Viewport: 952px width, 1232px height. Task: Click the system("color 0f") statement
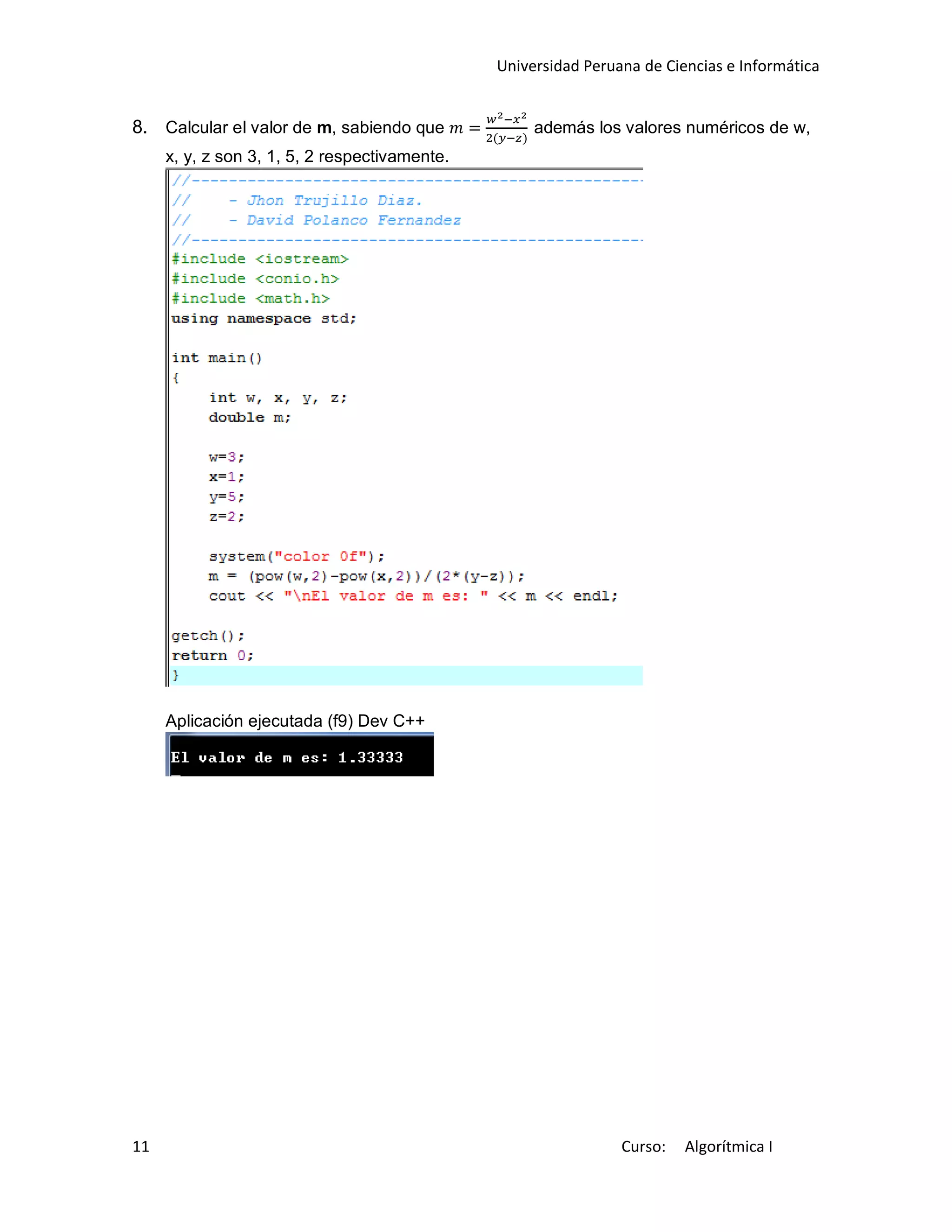[296, 556]
